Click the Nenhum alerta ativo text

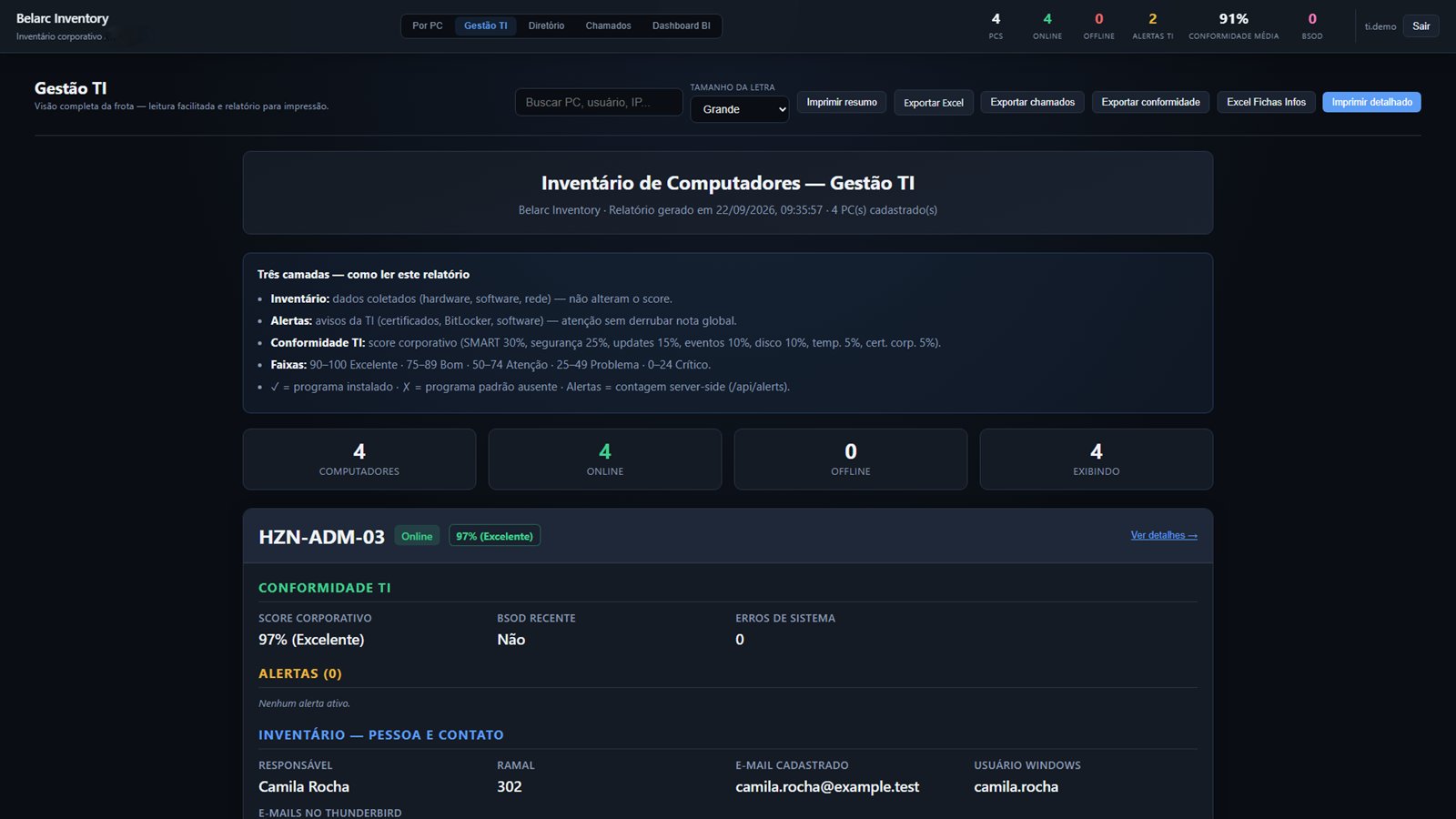pos(304,703)
